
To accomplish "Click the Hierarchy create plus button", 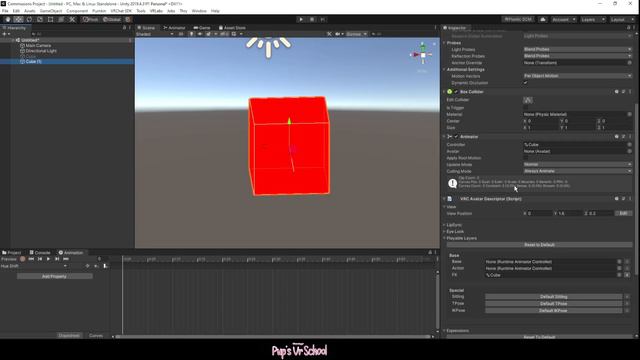I will (x=5, y=34).
